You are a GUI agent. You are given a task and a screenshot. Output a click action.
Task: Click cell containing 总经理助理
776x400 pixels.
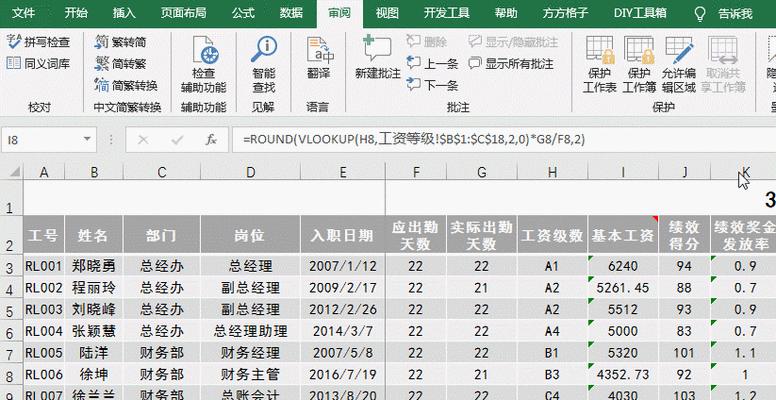tap(250, 331)
